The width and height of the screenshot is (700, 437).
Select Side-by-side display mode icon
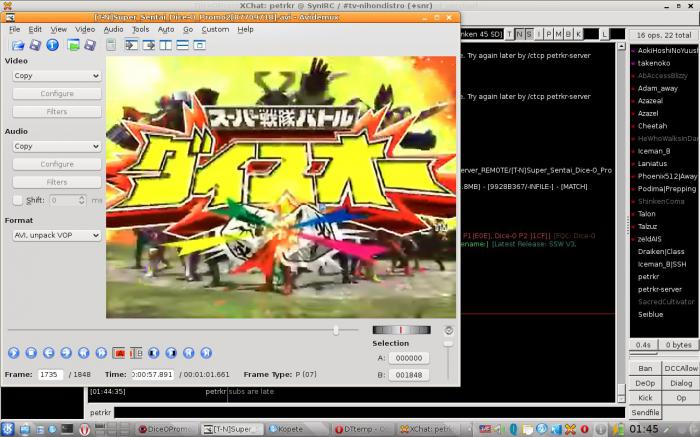165,45
